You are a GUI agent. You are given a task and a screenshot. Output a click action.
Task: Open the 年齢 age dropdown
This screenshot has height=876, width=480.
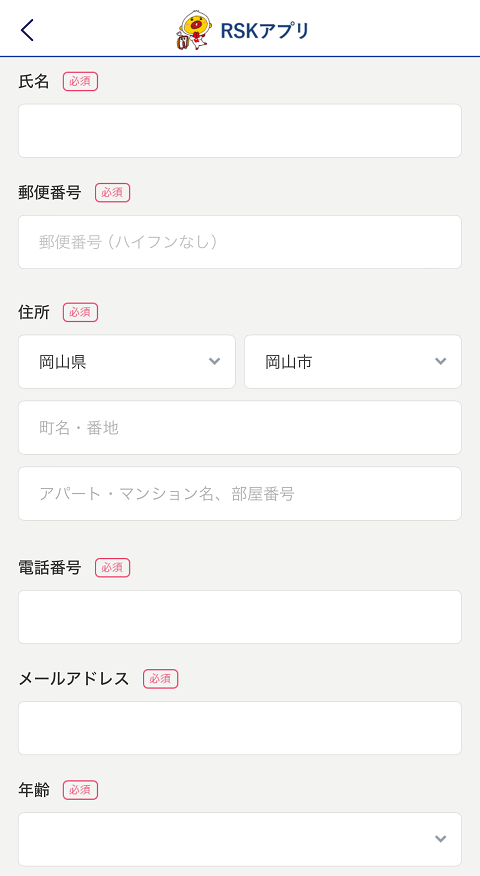[x=240, y=839]
